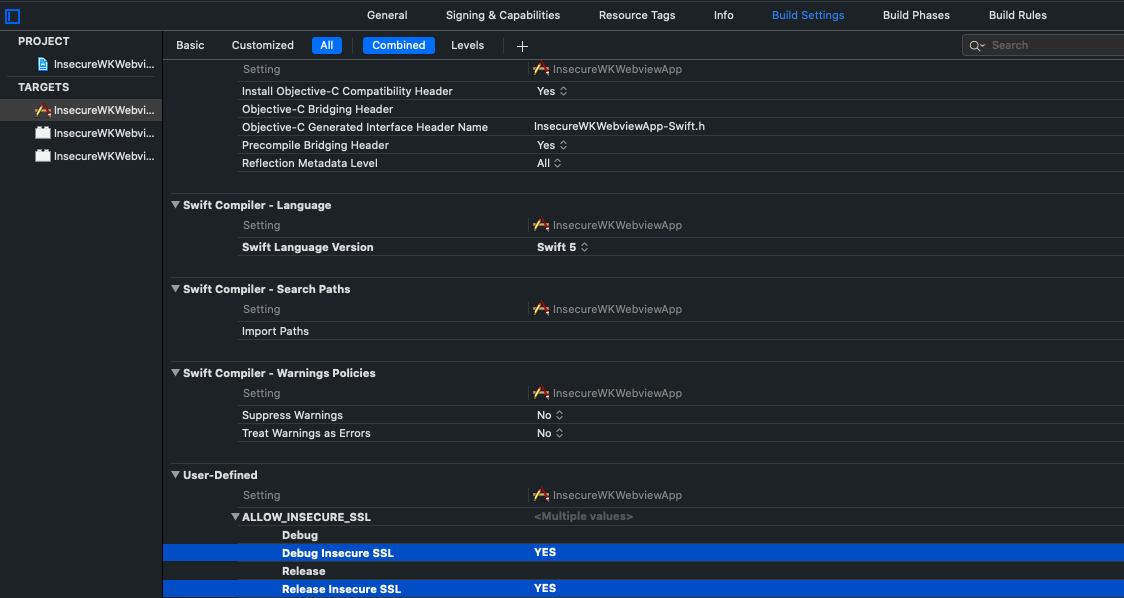
Task: Show Basic build settings
Action: (190, 45)
